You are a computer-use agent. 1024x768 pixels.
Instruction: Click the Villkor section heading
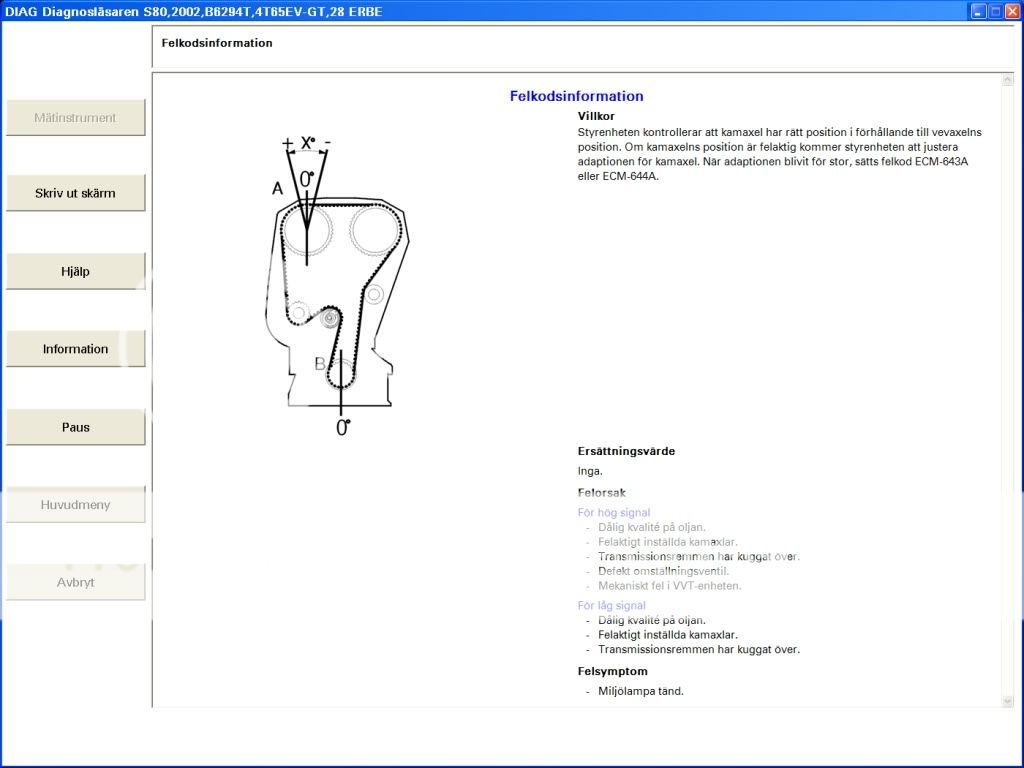click(596, 116)
